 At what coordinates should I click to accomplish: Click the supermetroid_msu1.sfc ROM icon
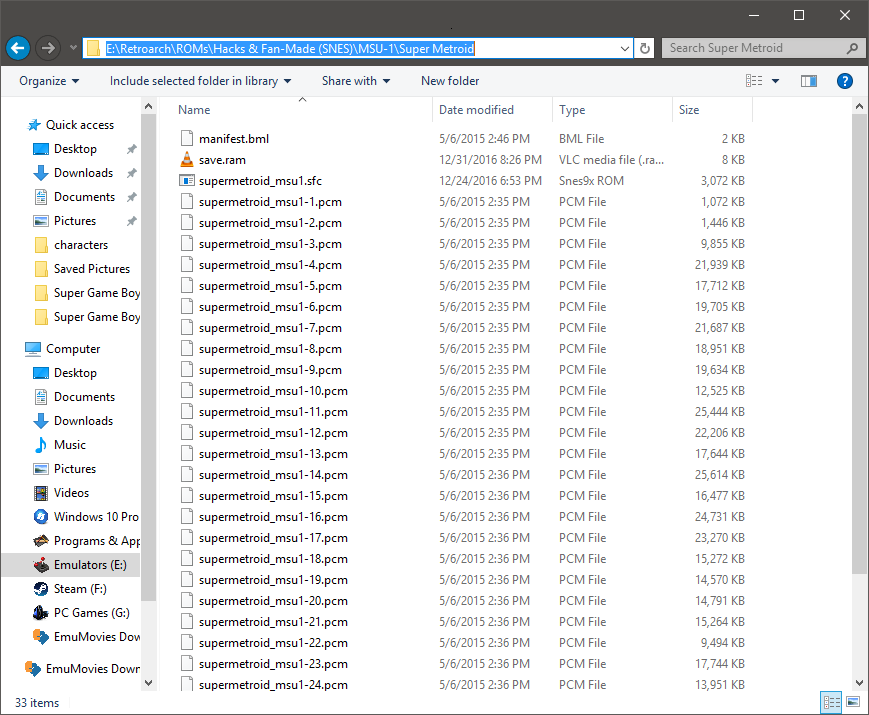tap(187, 181)
